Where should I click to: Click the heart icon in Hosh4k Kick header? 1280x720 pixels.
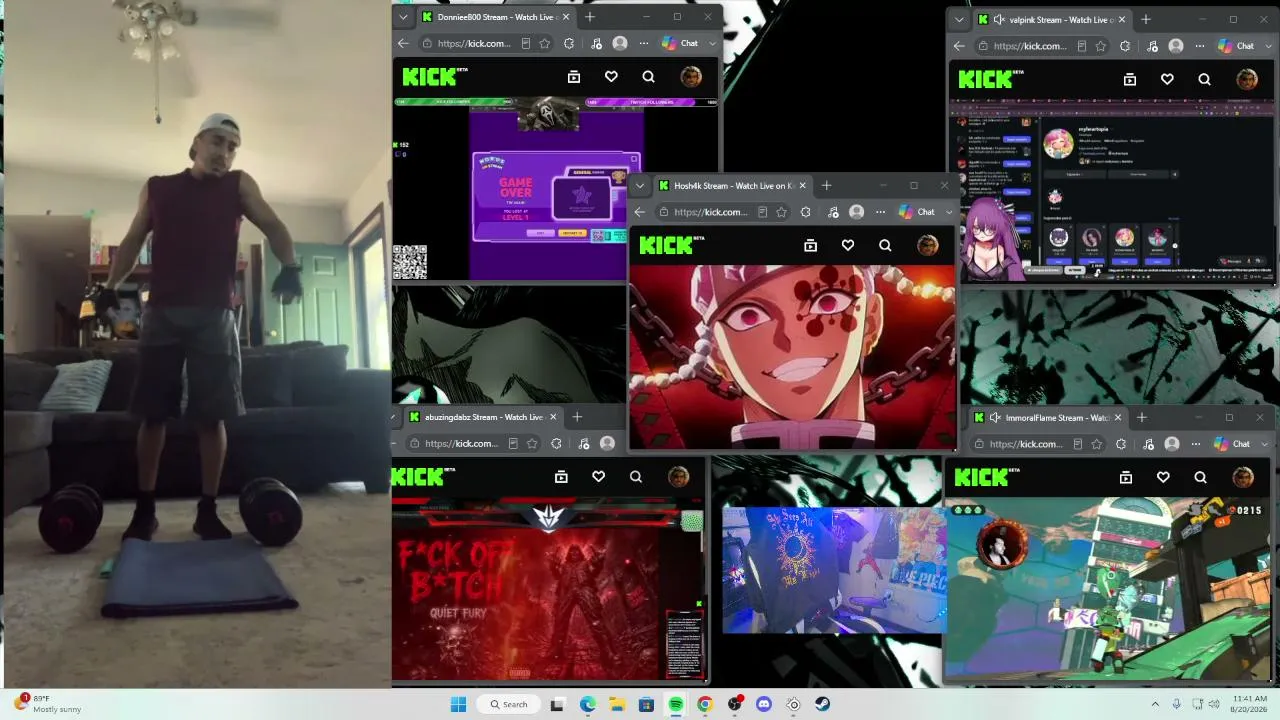coord(848,245)
